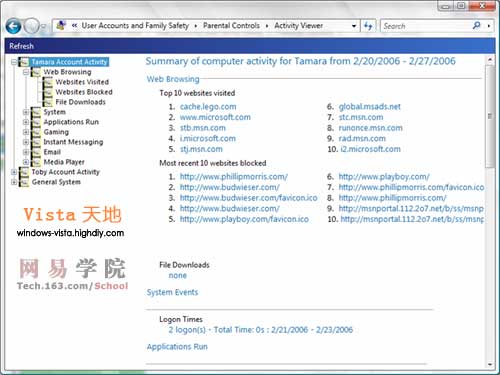Open the address bar history dropdown

pos(354,26)
